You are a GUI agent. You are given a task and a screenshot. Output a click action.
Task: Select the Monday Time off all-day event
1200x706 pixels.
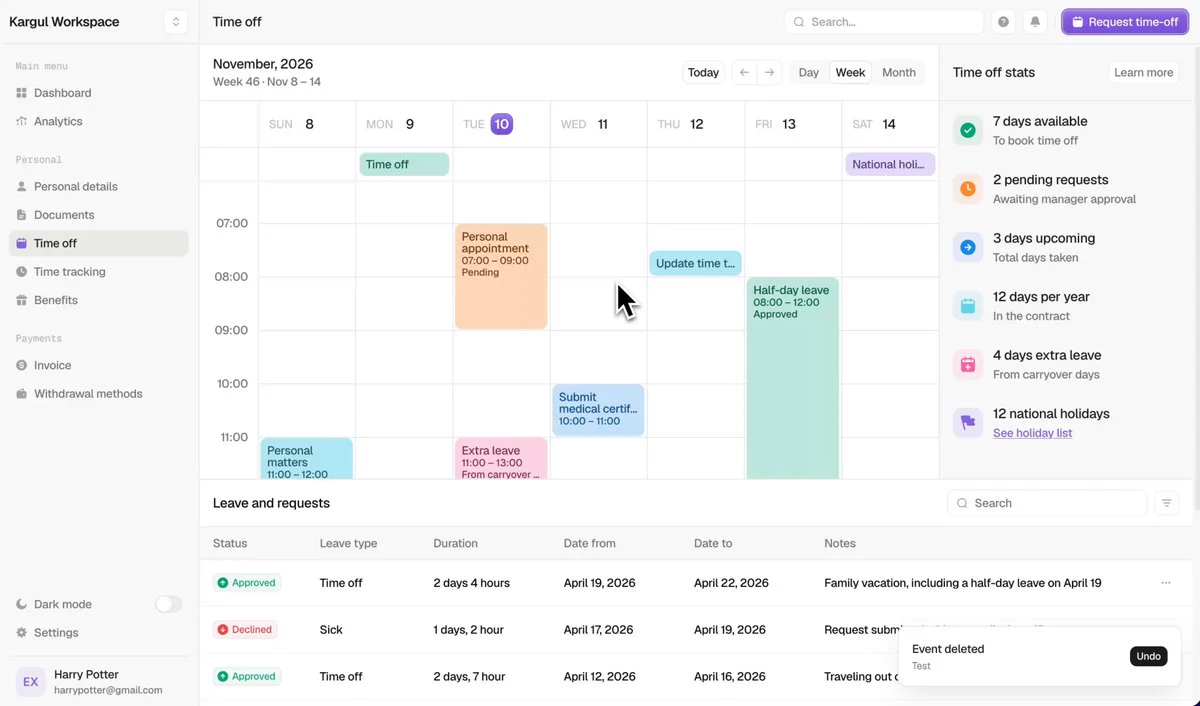404,164
